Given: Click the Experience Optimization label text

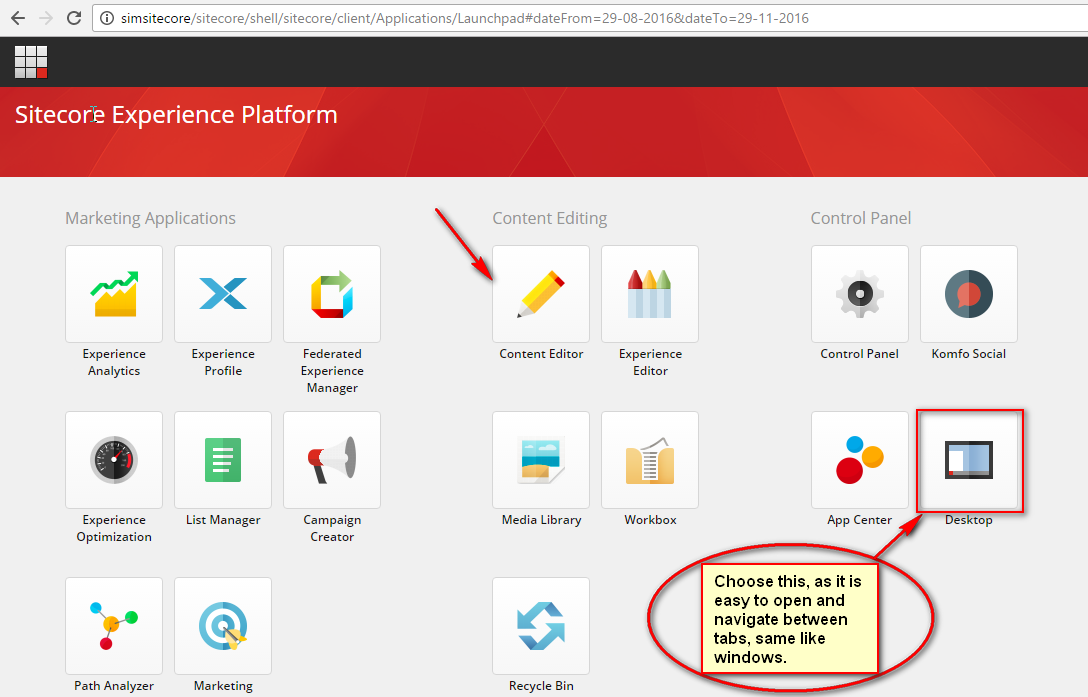Looking at the screenshot, I should (114, 528).
